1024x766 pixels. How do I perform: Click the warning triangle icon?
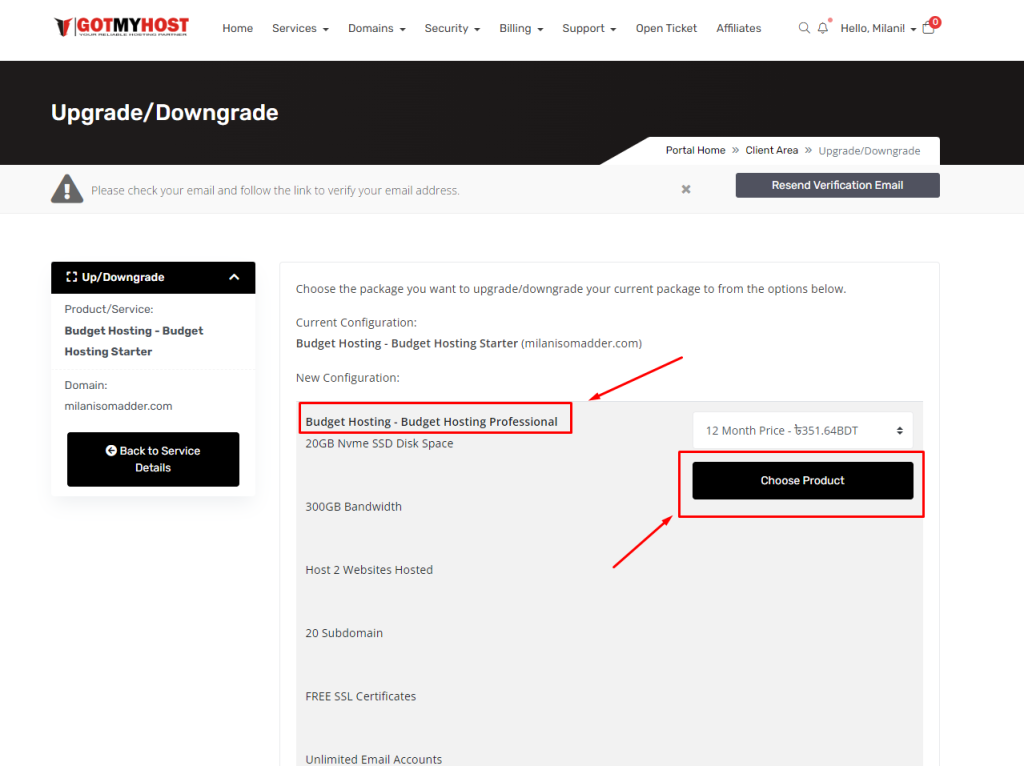(x=67, y=188)
